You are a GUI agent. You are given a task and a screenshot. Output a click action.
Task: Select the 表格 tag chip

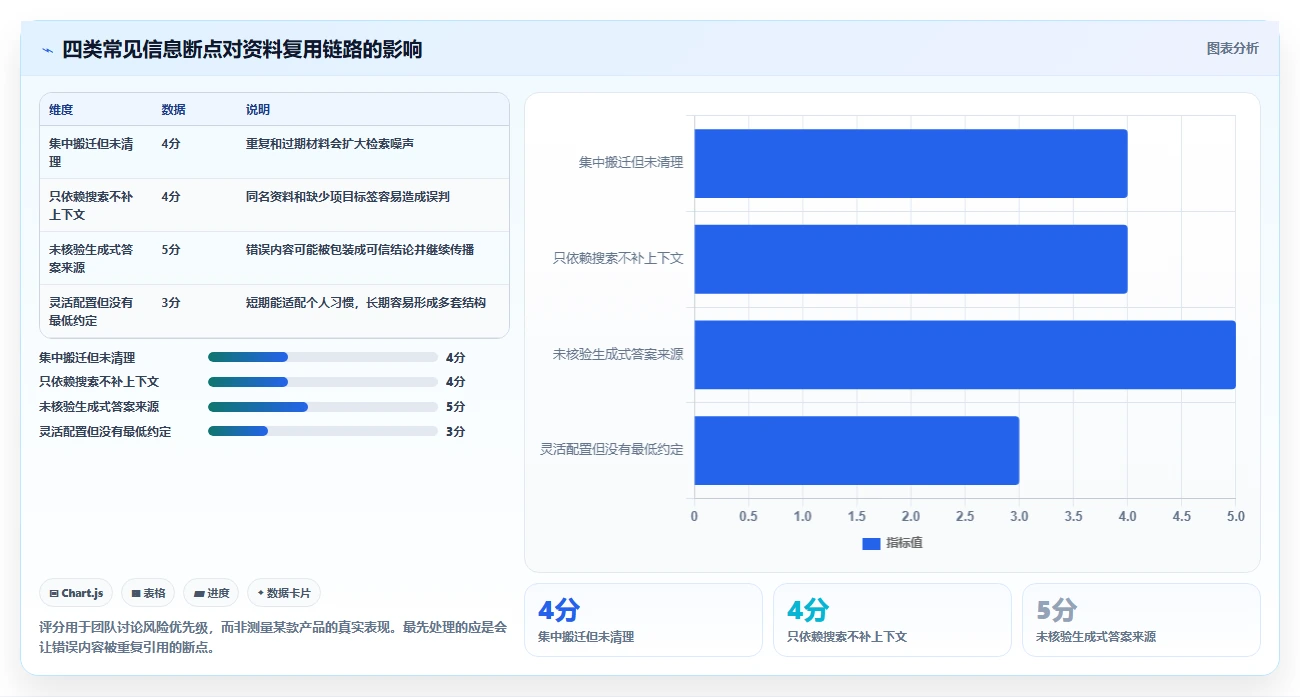pos(148,593)
